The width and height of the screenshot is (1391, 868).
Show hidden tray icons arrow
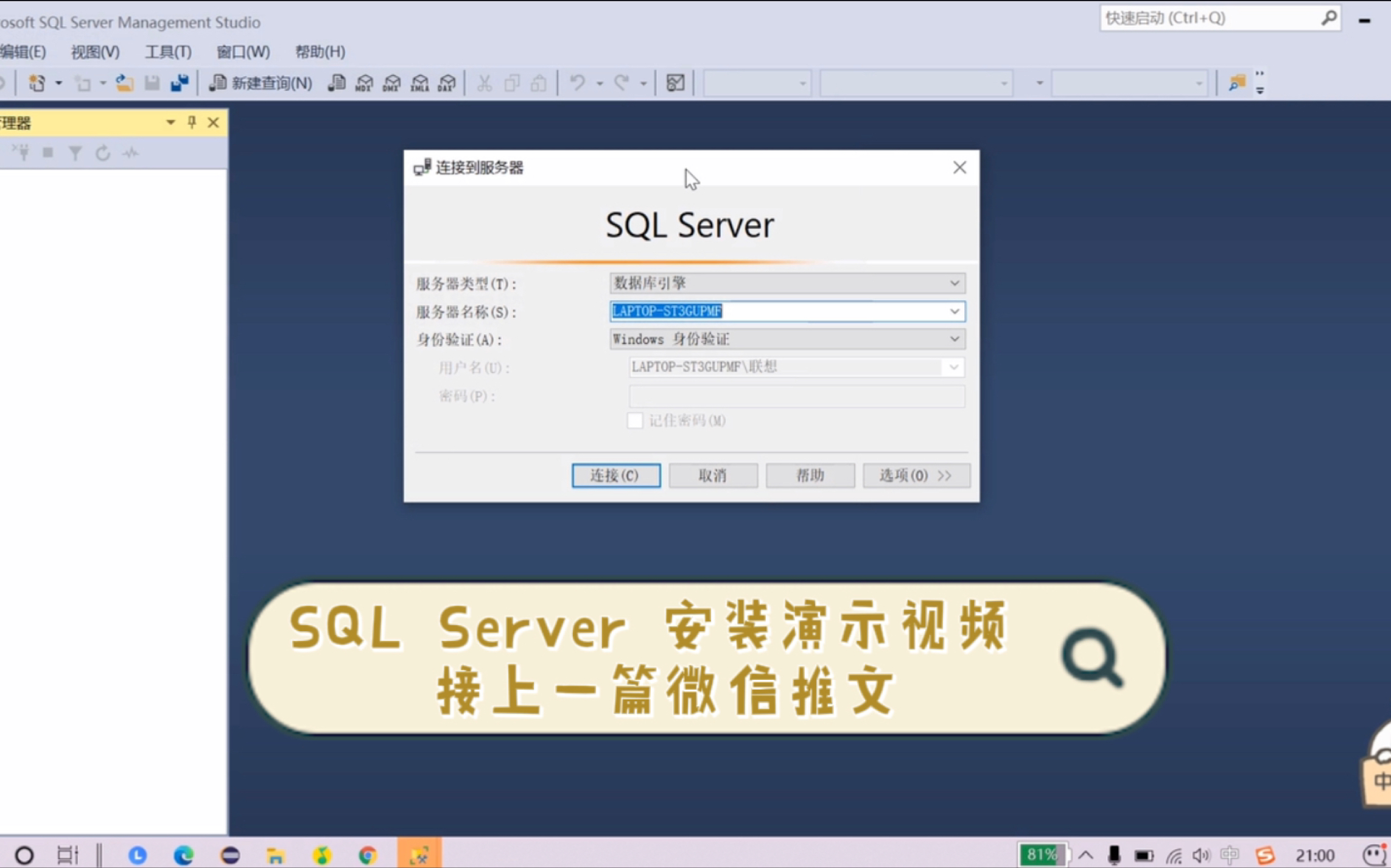[x=1086, y=855]
